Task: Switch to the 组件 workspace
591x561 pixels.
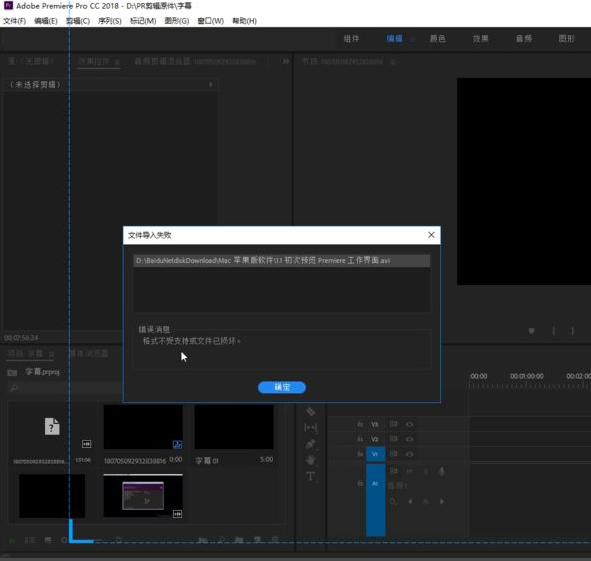Action: (x=351, y=39)
